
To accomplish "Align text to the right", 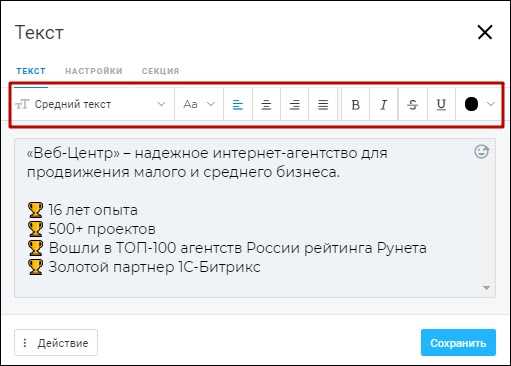I will point(294,105).
